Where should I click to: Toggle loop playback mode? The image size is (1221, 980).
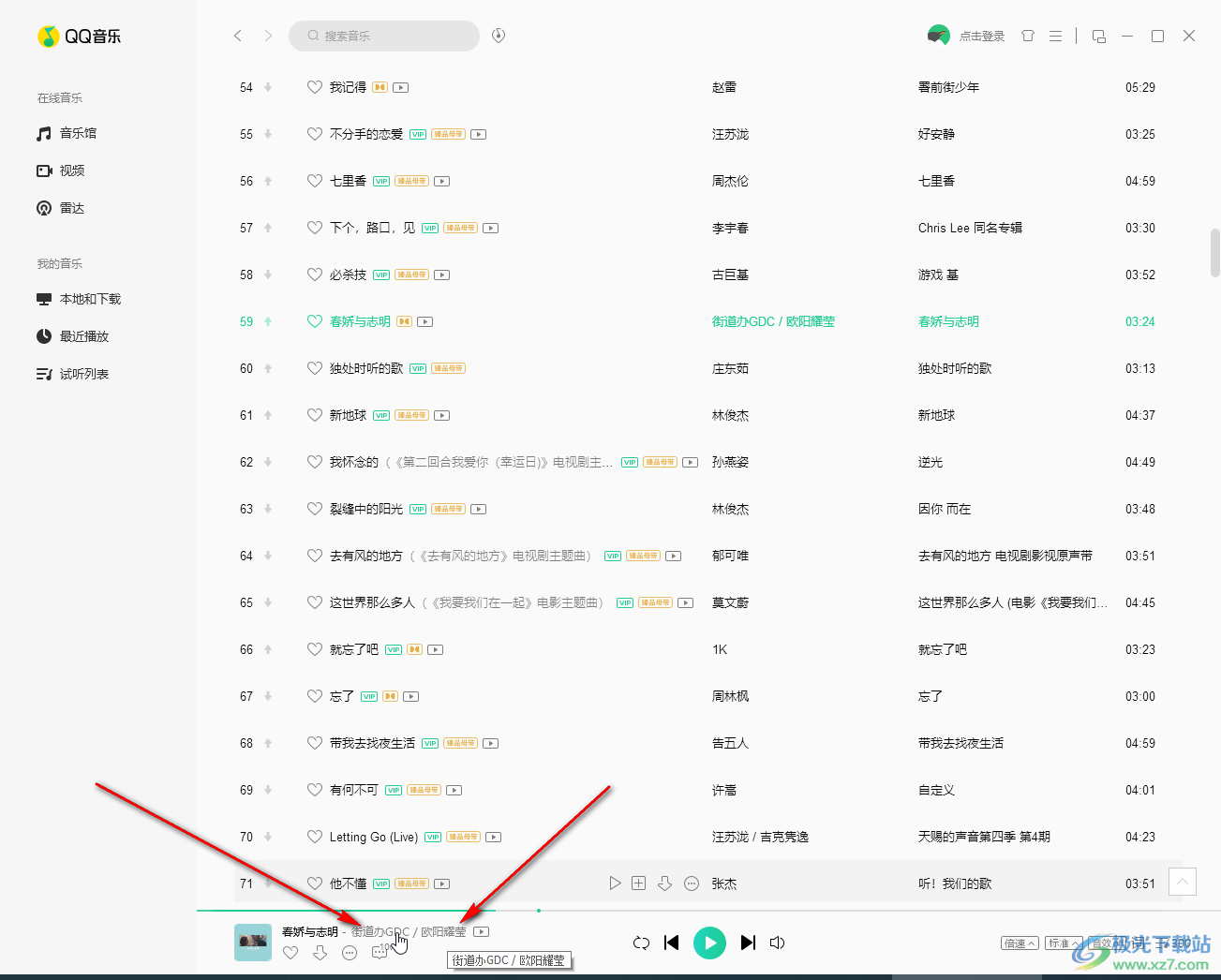pyautogui.click(x=641, y=943)
